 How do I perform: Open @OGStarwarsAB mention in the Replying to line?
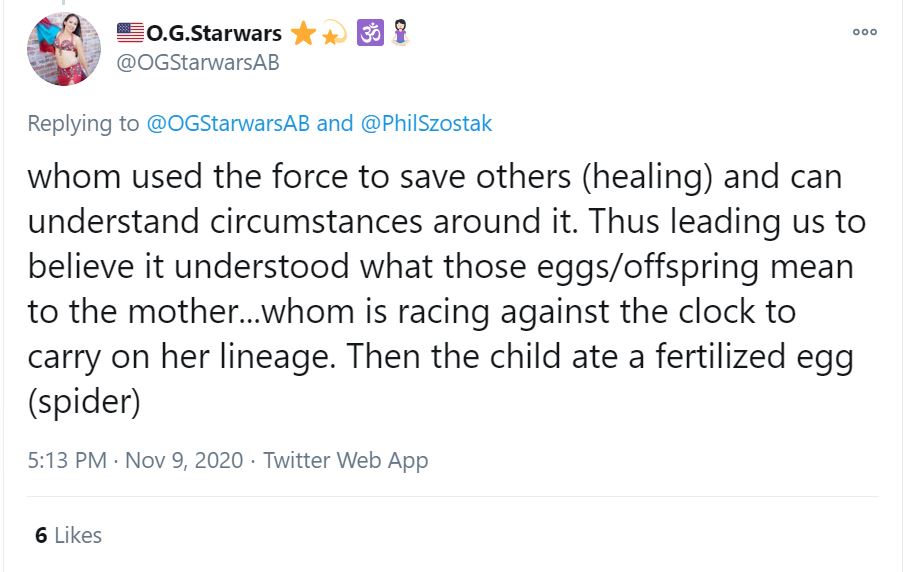coord(228,123)
